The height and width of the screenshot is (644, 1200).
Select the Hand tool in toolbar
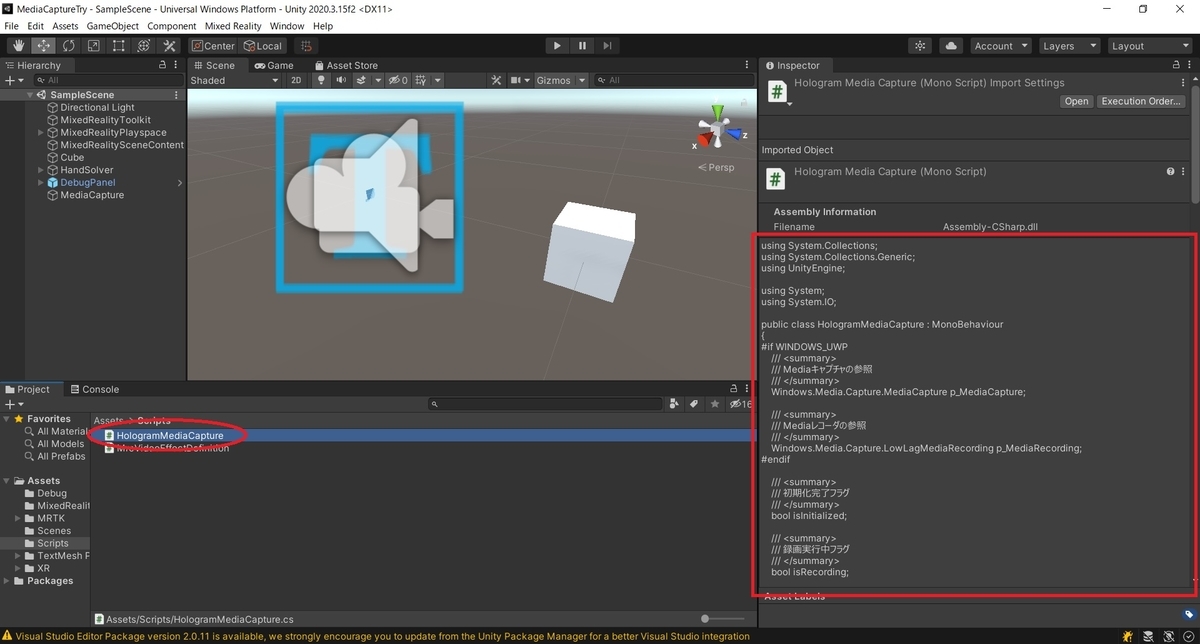pos(18,46)
